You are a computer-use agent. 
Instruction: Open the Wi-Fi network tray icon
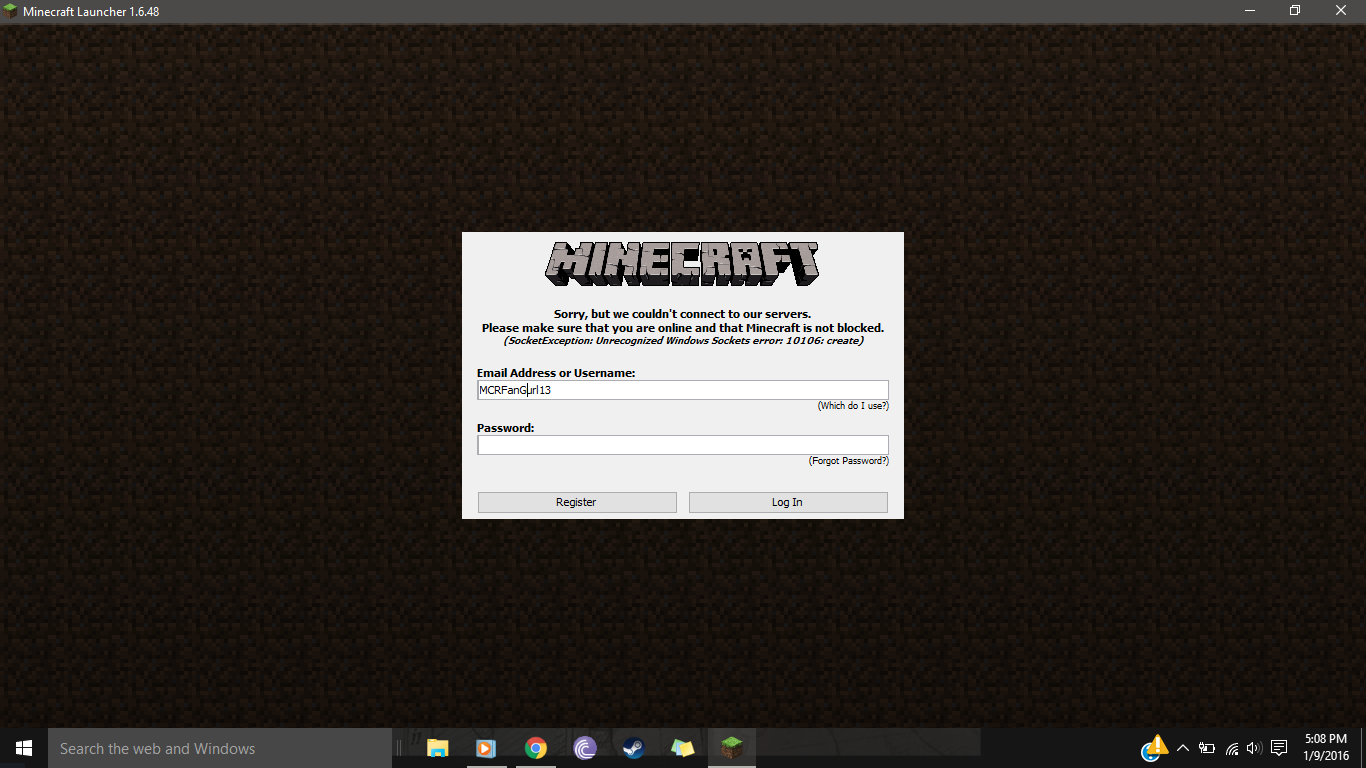pyautogui.click(x=1232, y=748)
